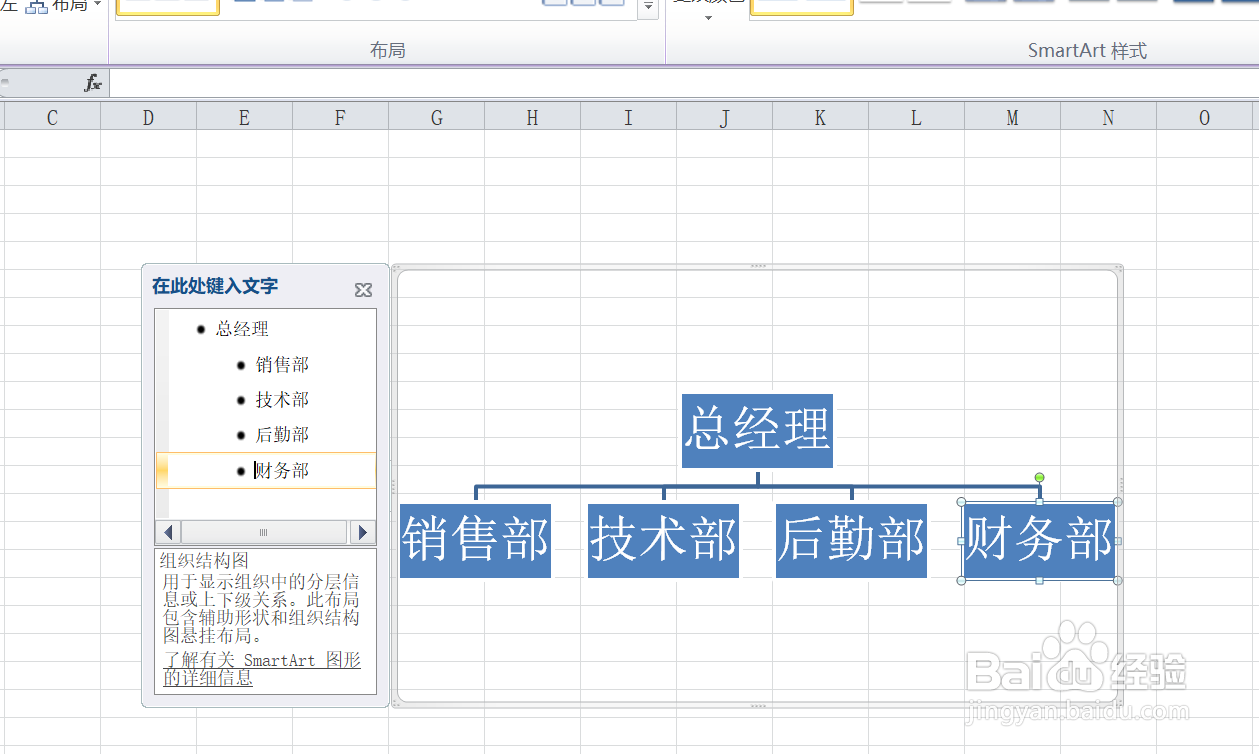
Task: Open the 了解有关 SmartArt 图形的详细信息 link
Action: pyautogui.click(x=262, y=669)
